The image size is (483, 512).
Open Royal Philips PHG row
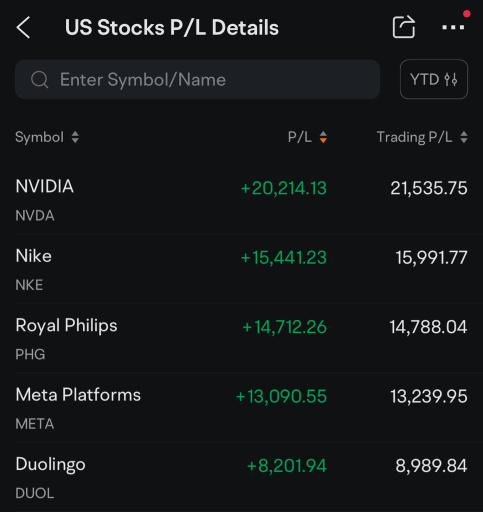click(241, 339)
